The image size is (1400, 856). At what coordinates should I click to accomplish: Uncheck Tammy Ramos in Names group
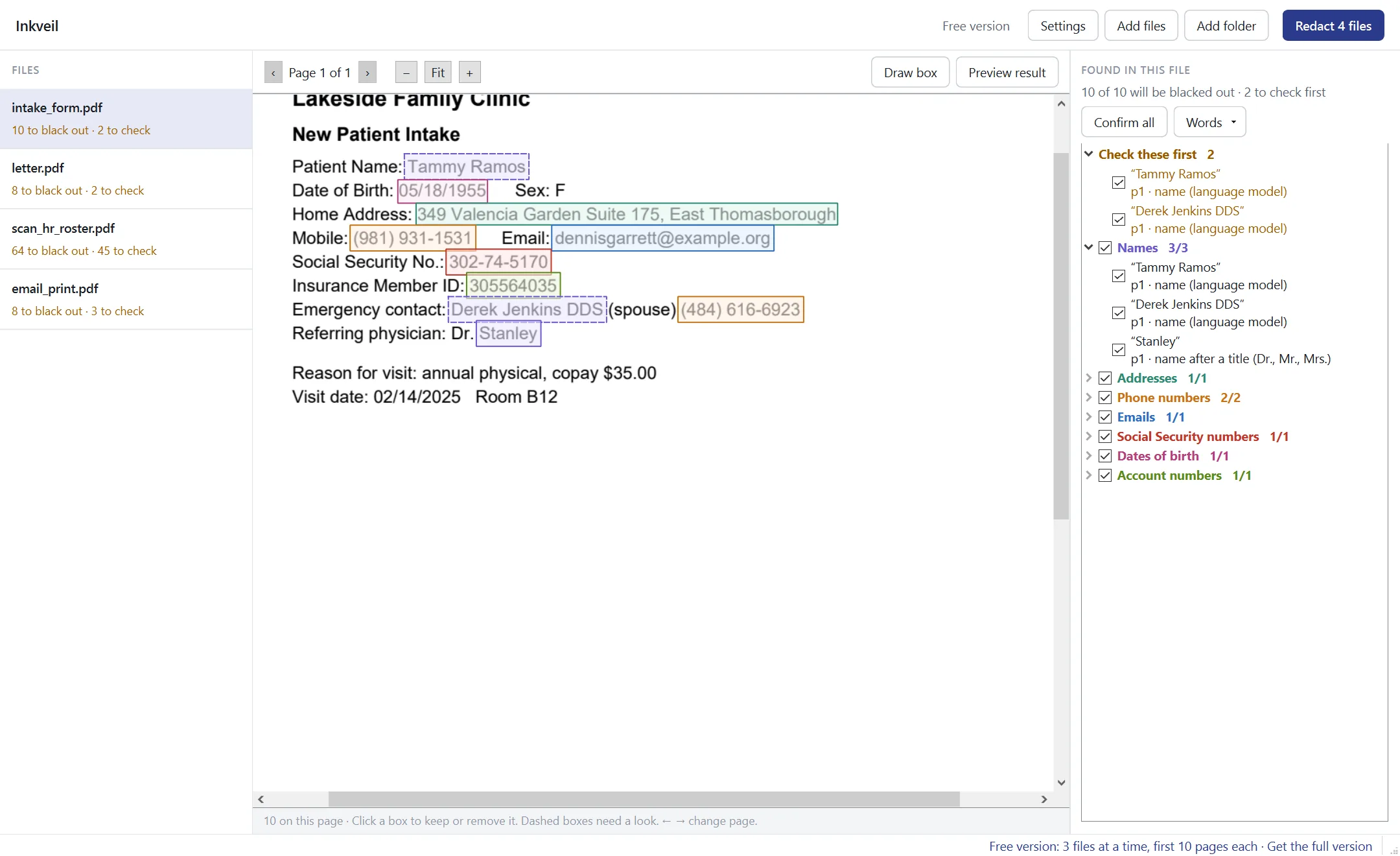point(1119,276)
